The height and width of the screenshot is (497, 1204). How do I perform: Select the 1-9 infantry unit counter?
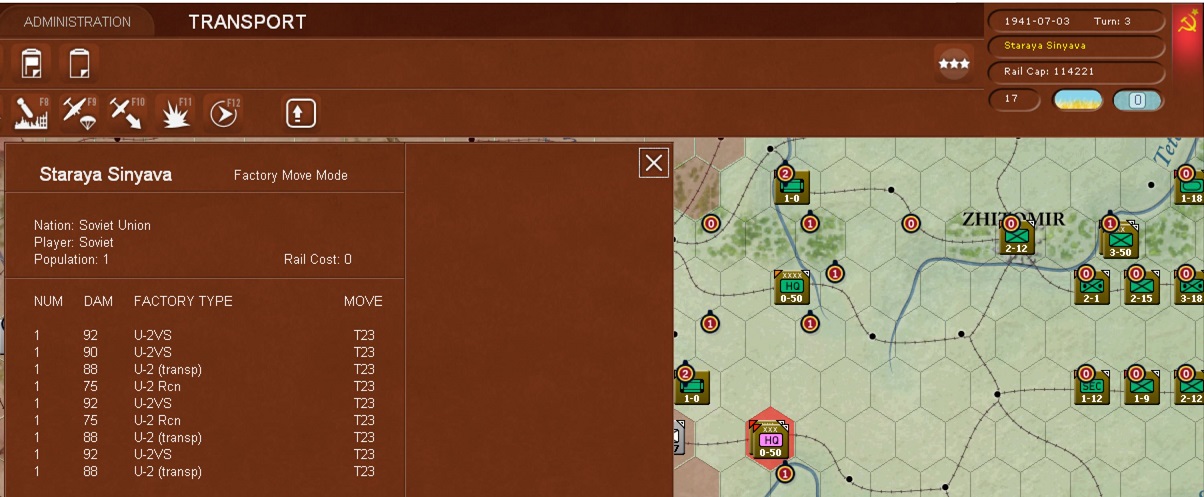[1141, 387]
